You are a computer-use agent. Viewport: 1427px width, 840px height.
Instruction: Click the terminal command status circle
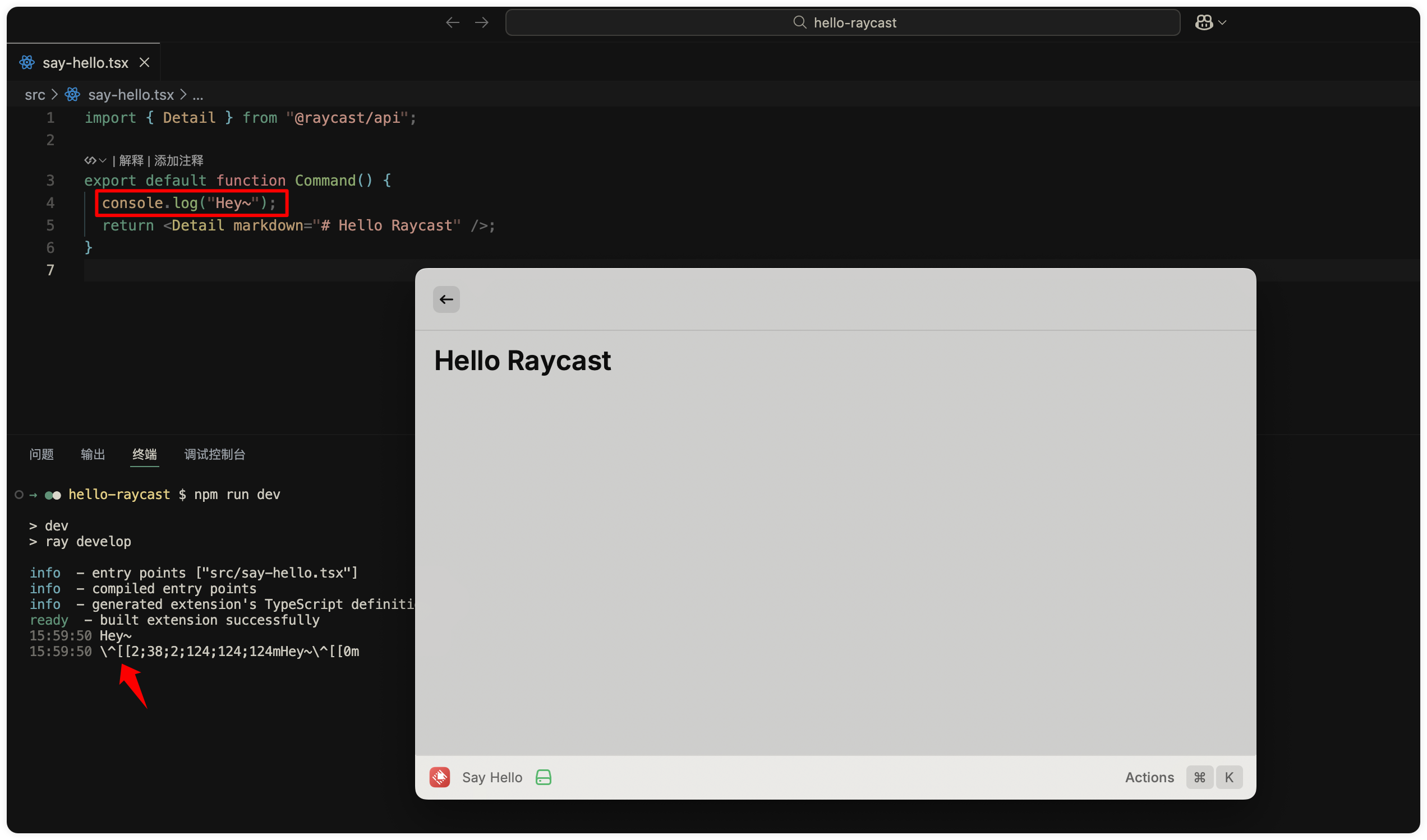pyautogui.click(x=19, y=495)
